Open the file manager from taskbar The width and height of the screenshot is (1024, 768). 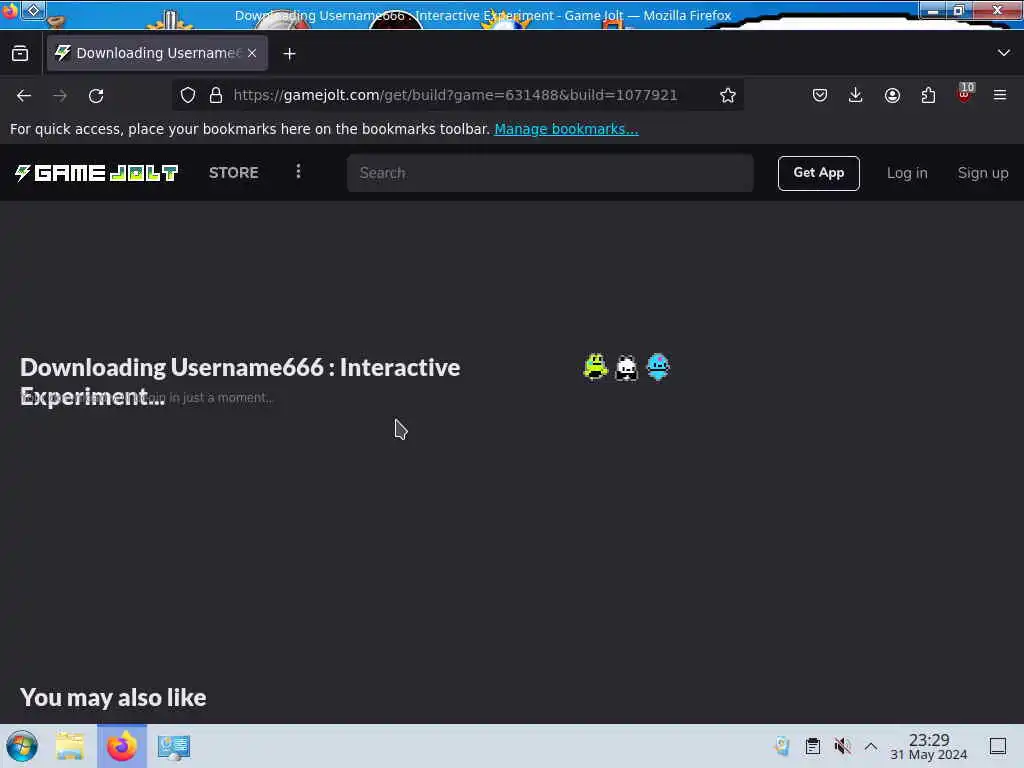(70, 746)
